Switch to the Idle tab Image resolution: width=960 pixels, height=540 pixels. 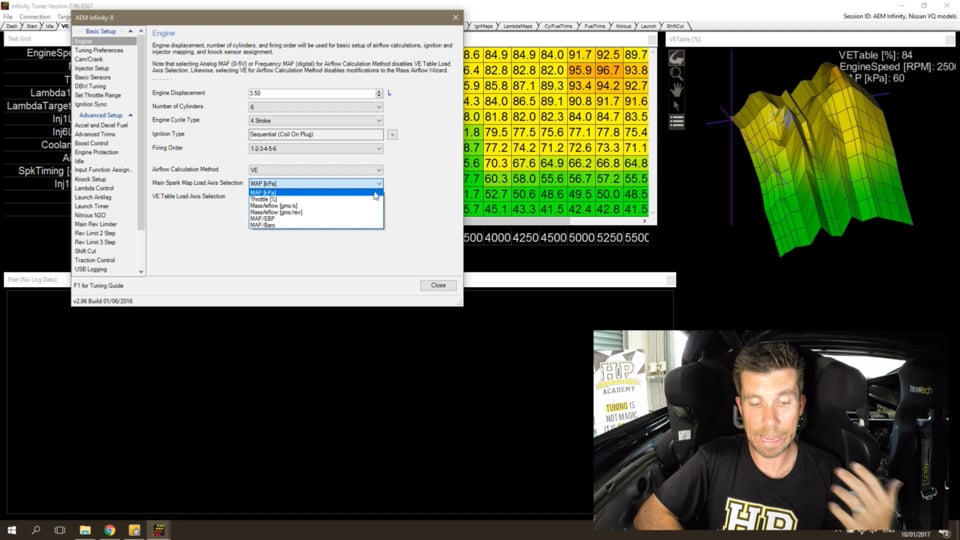tap(50, 26)
